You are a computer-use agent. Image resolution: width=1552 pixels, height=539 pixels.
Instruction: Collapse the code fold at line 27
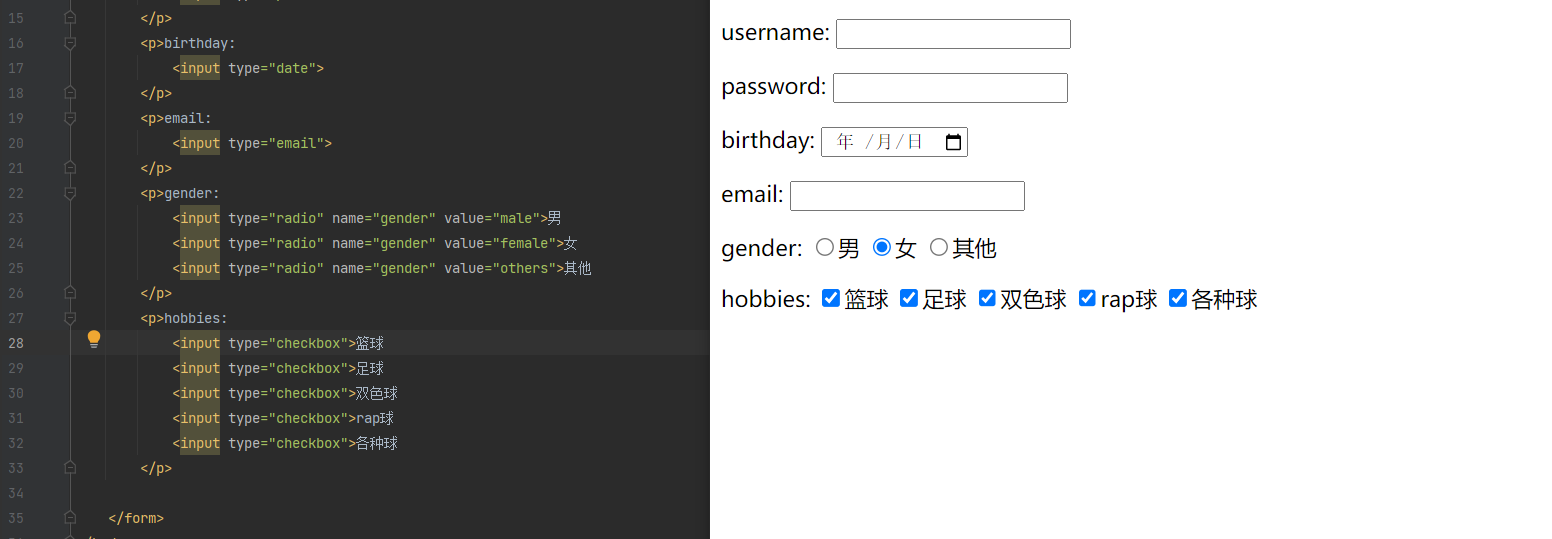point(70,318)
